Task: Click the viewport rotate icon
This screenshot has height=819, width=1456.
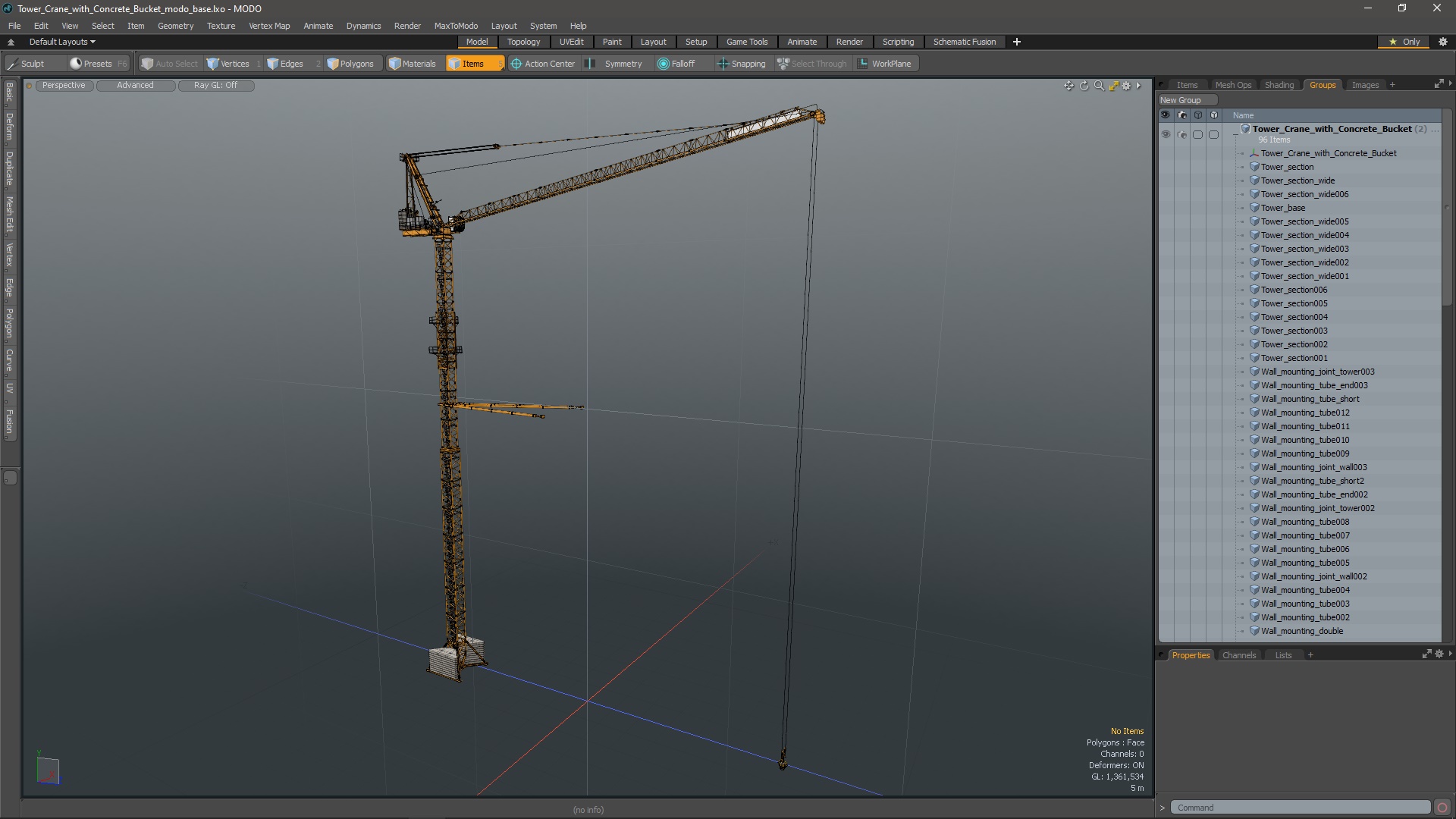Action: 1084,86
